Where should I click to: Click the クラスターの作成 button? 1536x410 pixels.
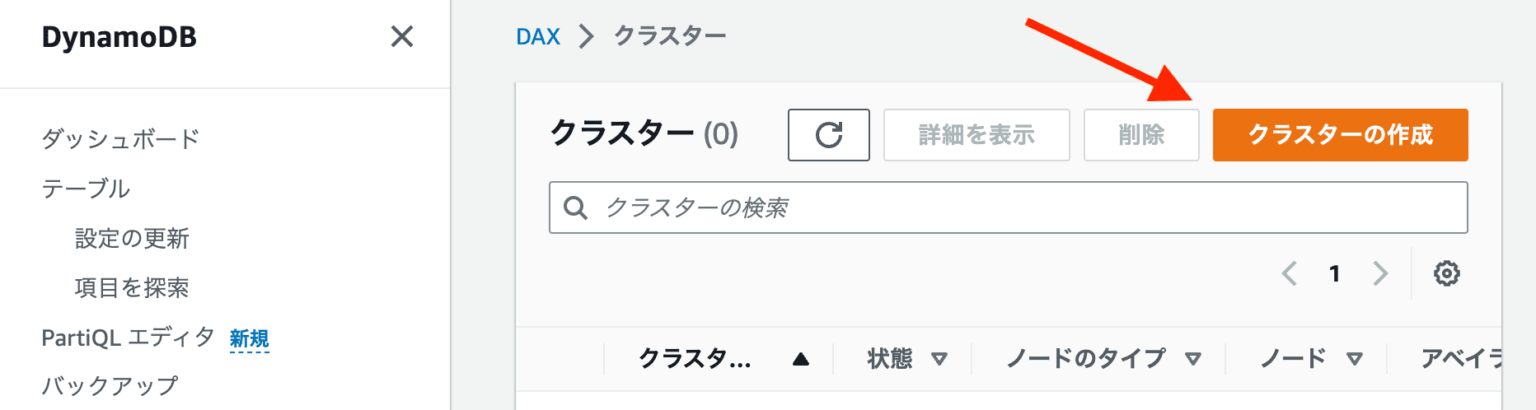(x=1340, y=135)
